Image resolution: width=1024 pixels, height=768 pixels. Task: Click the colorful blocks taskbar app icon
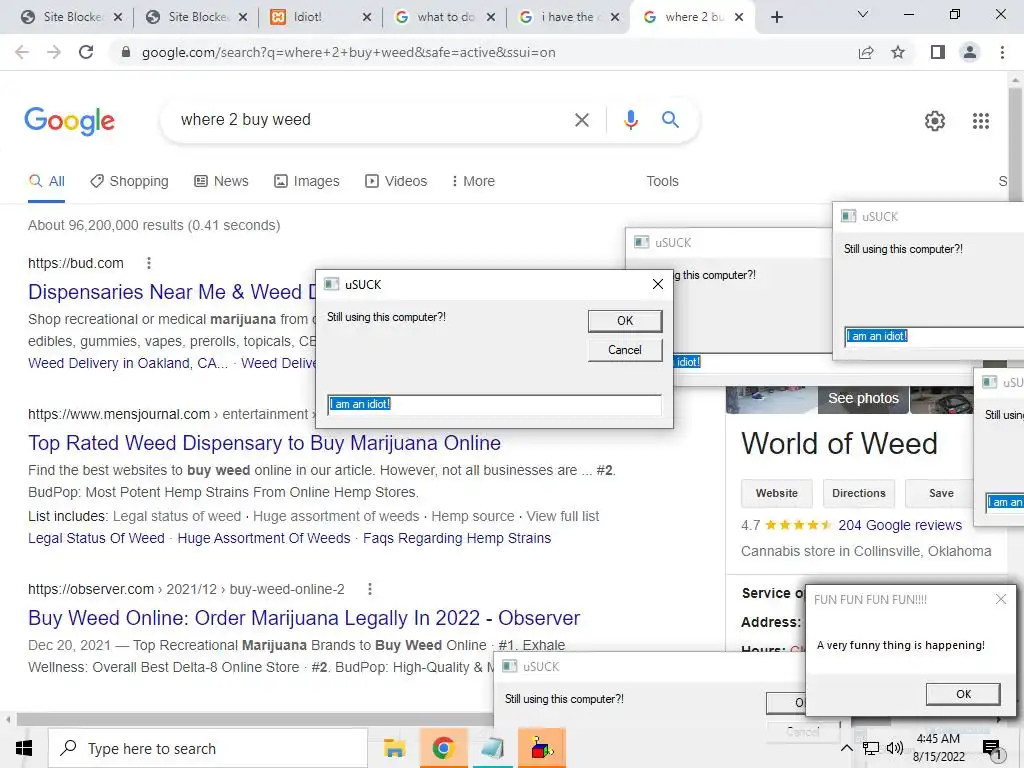541,748
